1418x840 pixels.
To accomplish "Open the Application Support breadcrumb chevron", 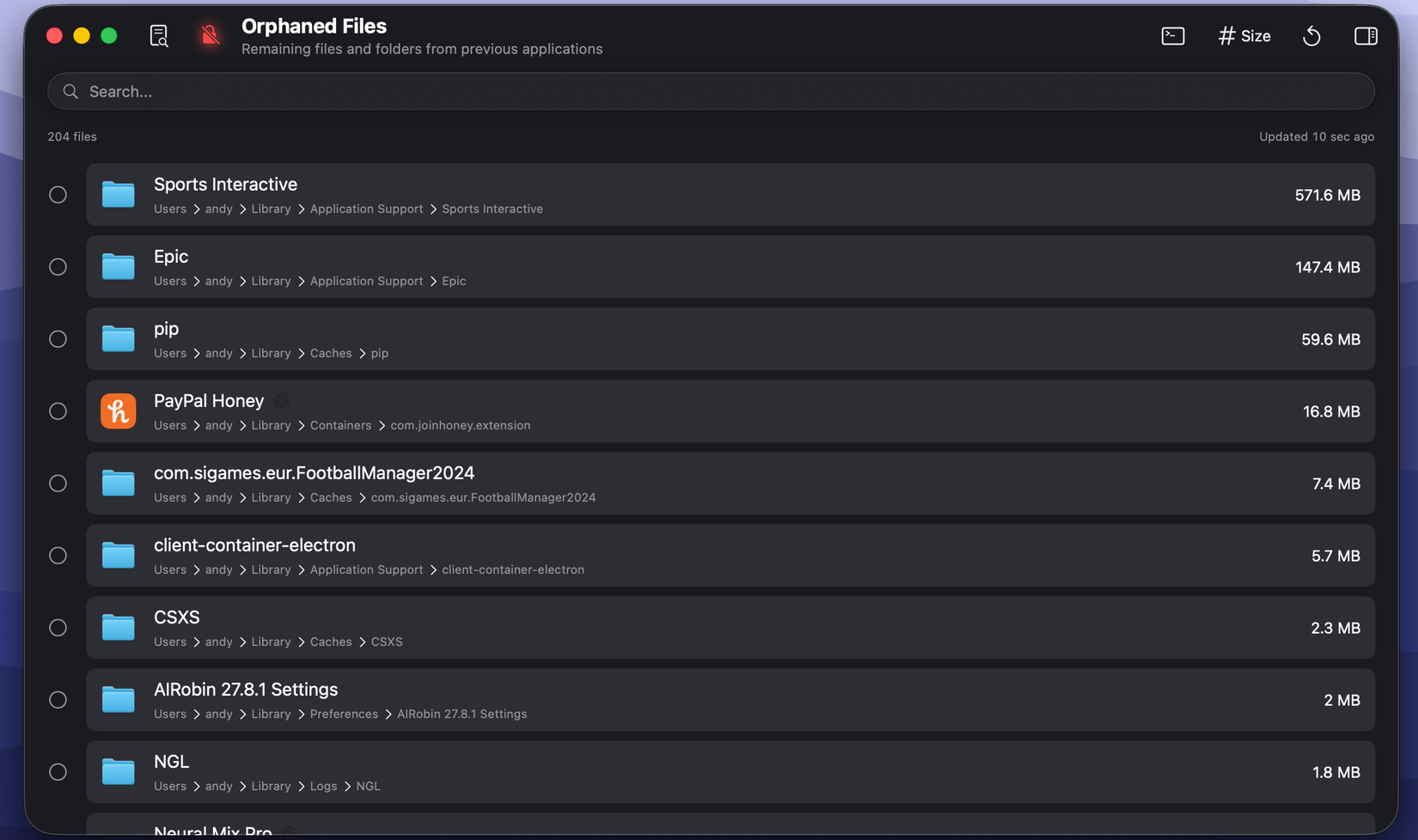I will click(x=432, y=208).
